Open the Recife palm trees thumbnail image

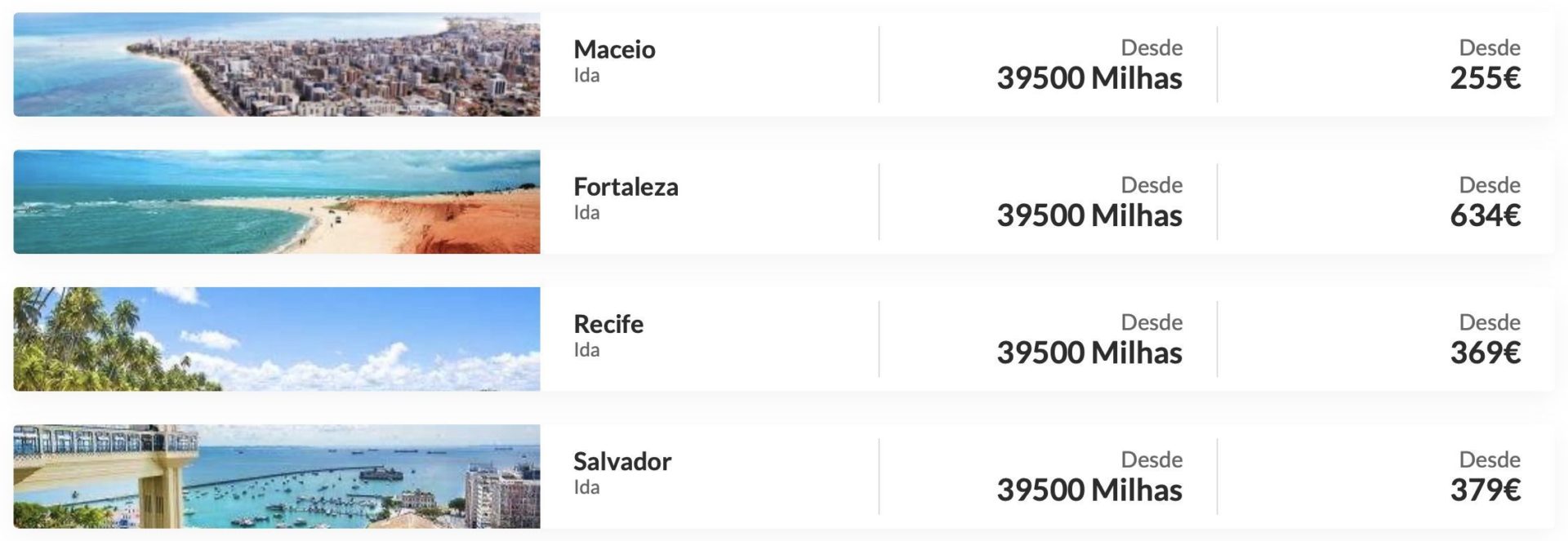tap(277, 339)
